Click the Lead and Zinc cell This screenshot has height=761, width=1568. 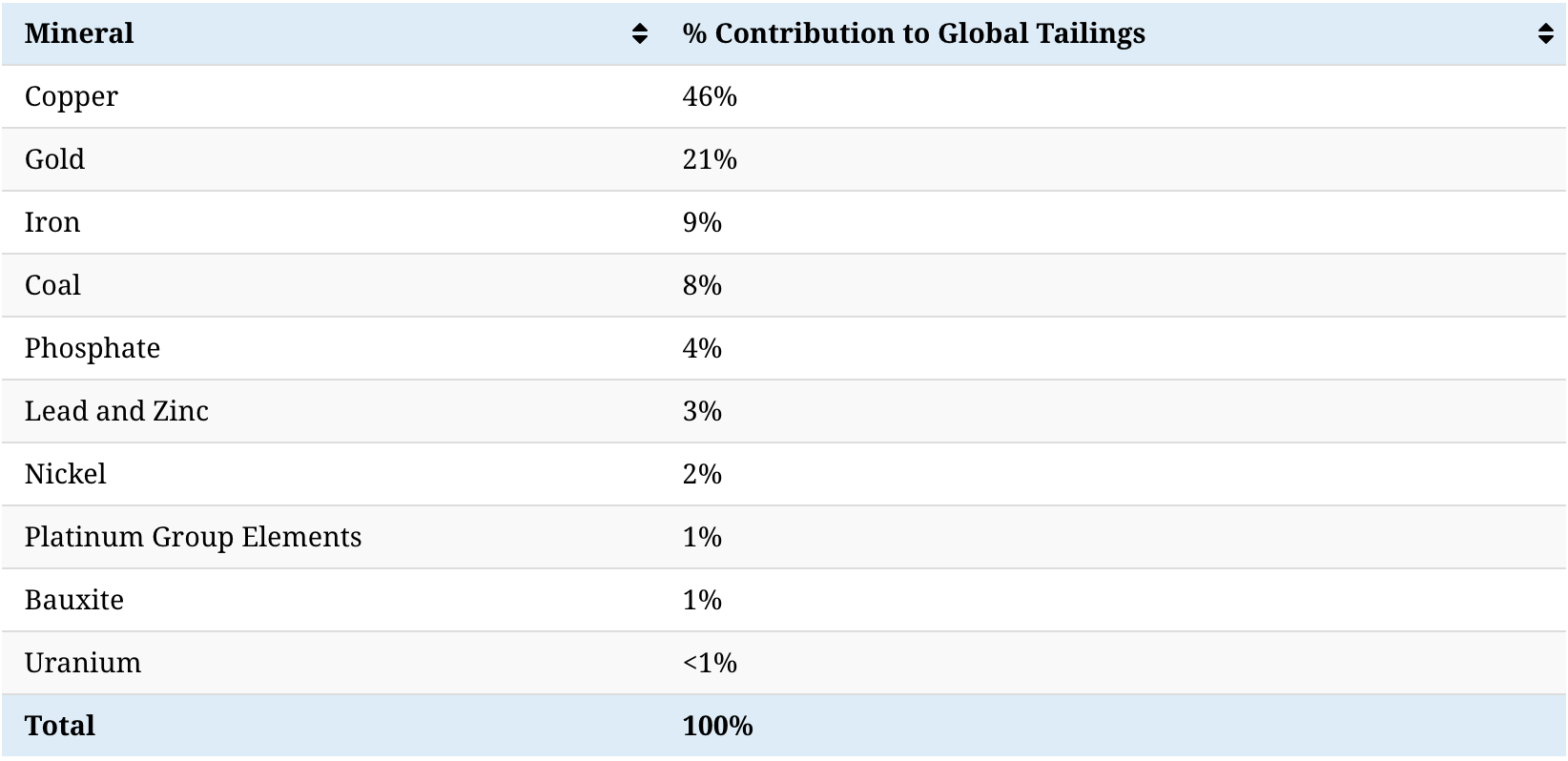[x=116, y=411]
